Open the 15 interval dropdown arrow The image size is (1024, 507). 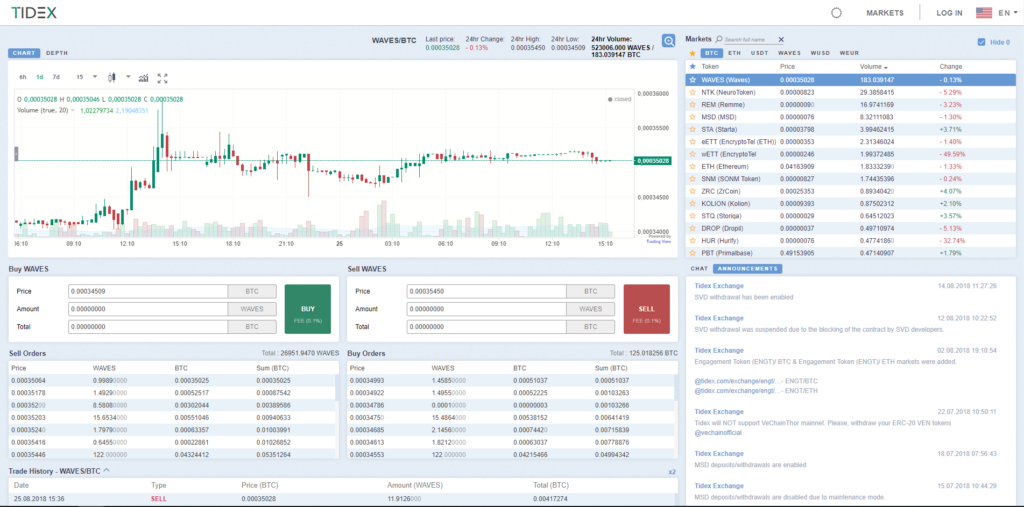pyautogui.click(x=95, y=77)
